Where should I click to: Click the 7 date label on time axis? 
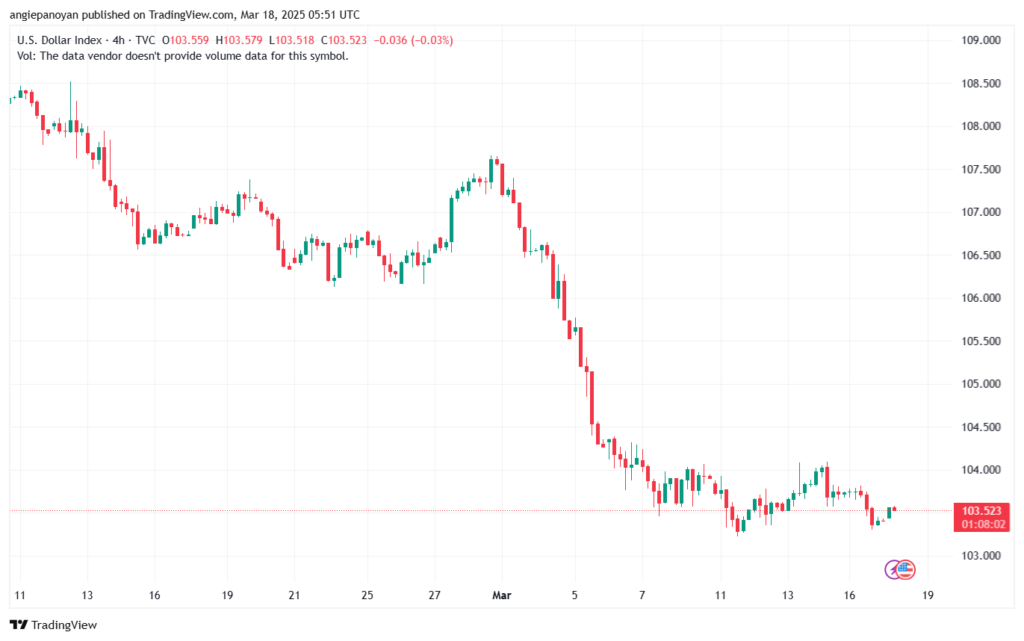click(642, 595)
